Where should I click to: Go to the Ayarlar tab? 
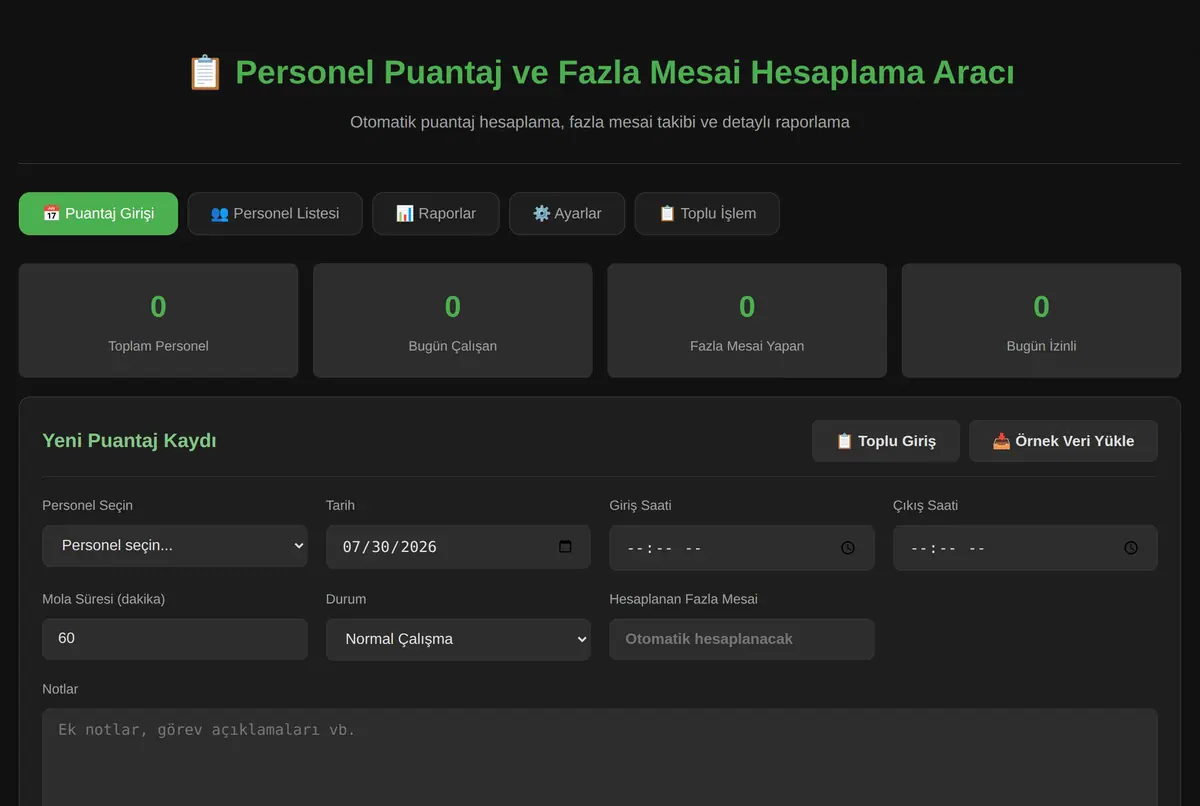click(x=567, y=214)
